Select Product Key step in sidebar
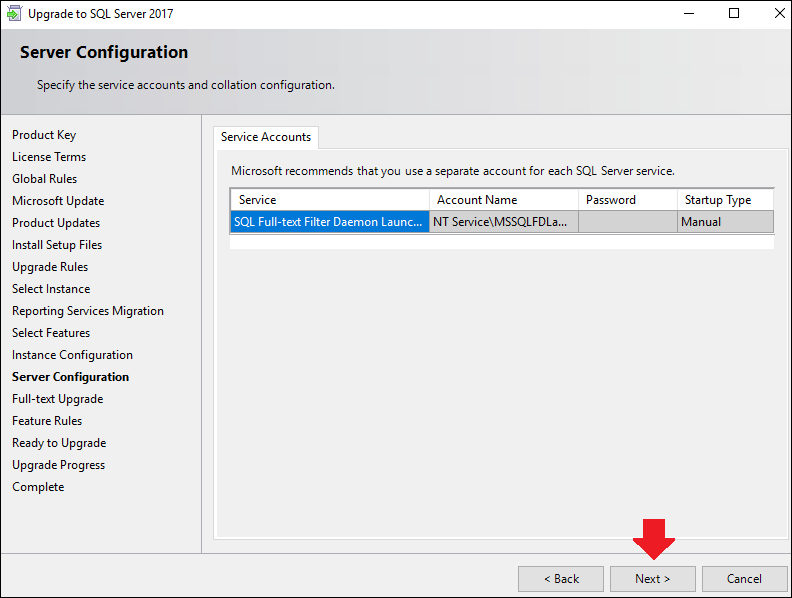The height and width of the screenshot is (598, 792). tap(44, 135)
